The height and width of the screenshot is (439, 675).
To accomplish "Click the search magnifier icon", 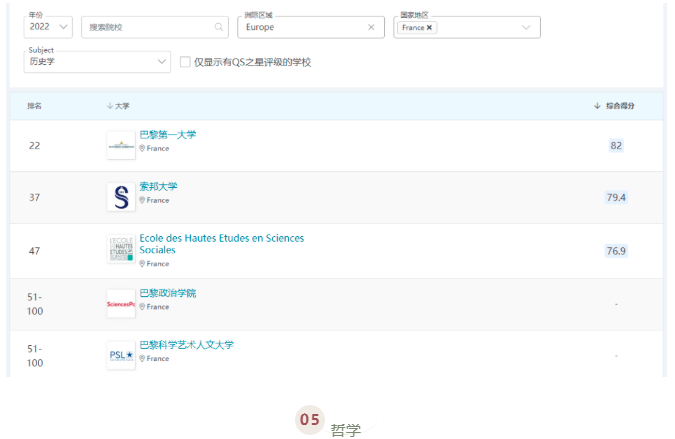I will 219,27.
